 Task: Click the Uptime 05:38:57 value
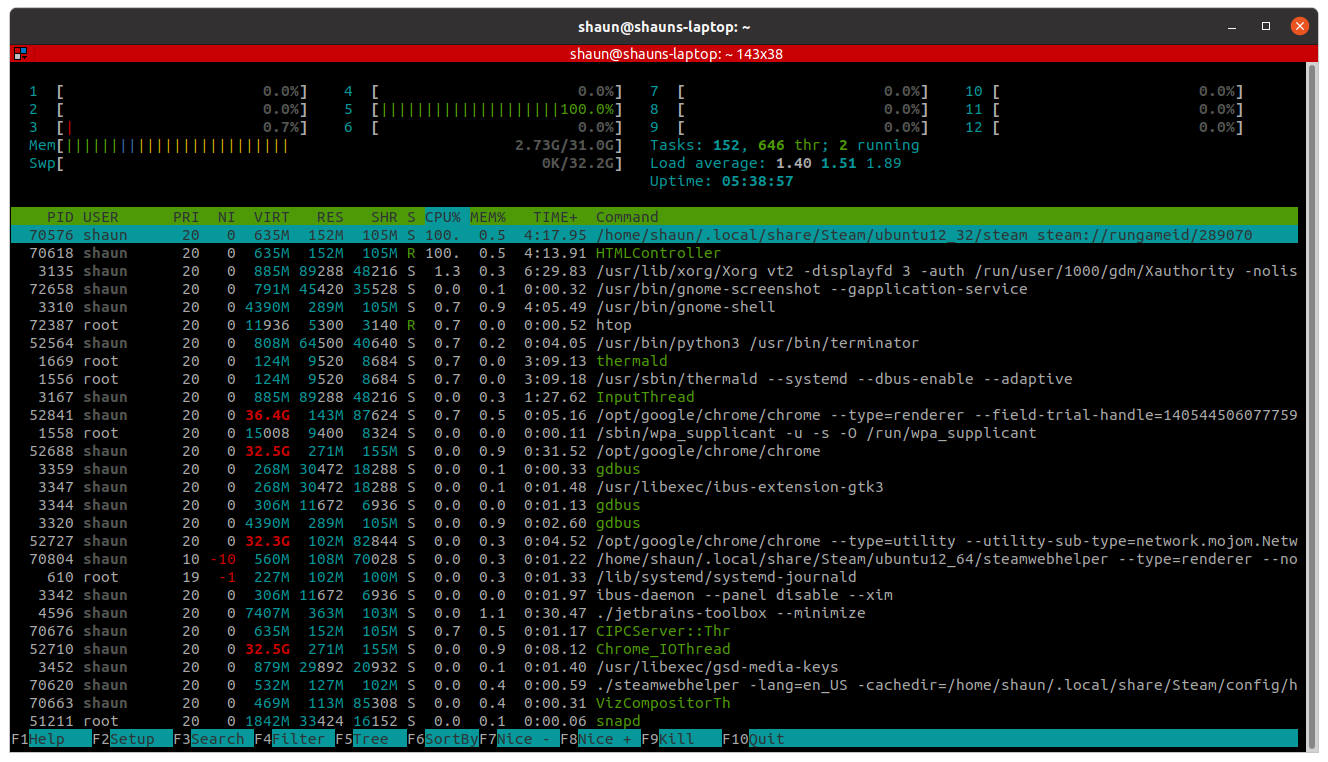(757, 181)
